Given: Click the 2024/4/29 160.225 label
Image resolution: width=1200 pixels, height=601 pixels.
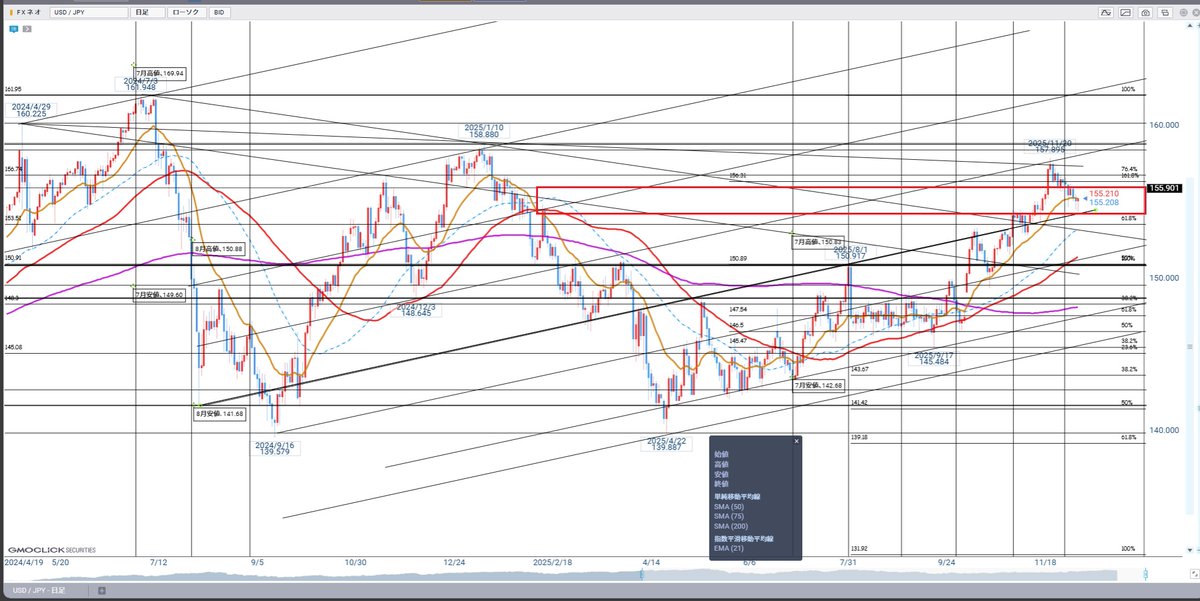Looking at the screenshot, I should click(x=30, y=110).
